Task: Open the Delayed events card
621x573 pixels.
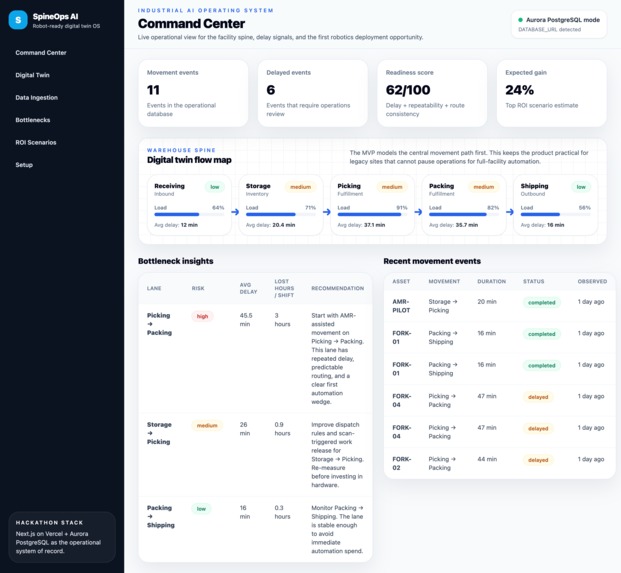Action: click(x=313, y=93)
